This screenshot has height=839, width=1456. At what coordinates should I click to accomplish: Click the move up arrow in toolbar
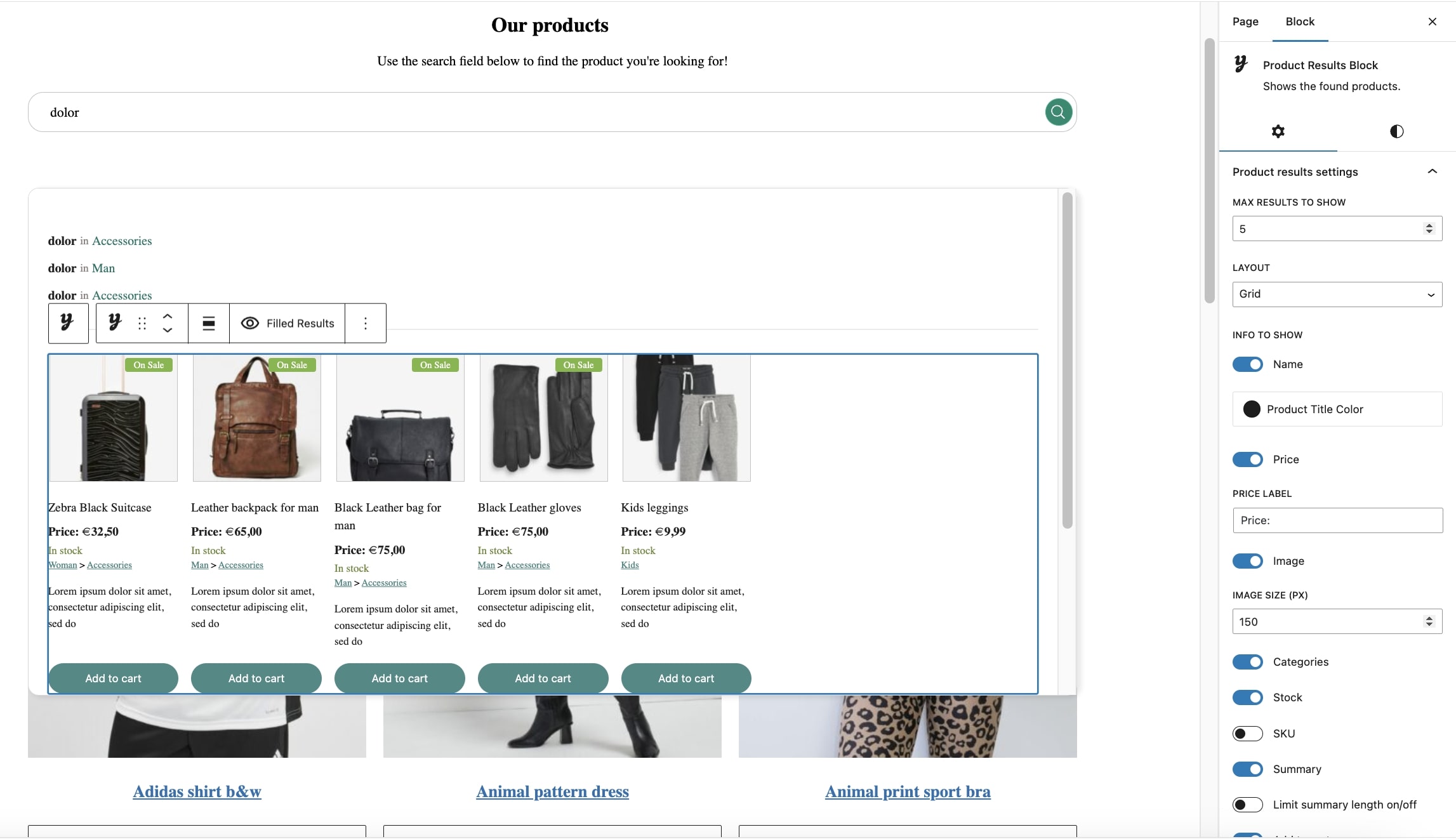coord(168,316)
